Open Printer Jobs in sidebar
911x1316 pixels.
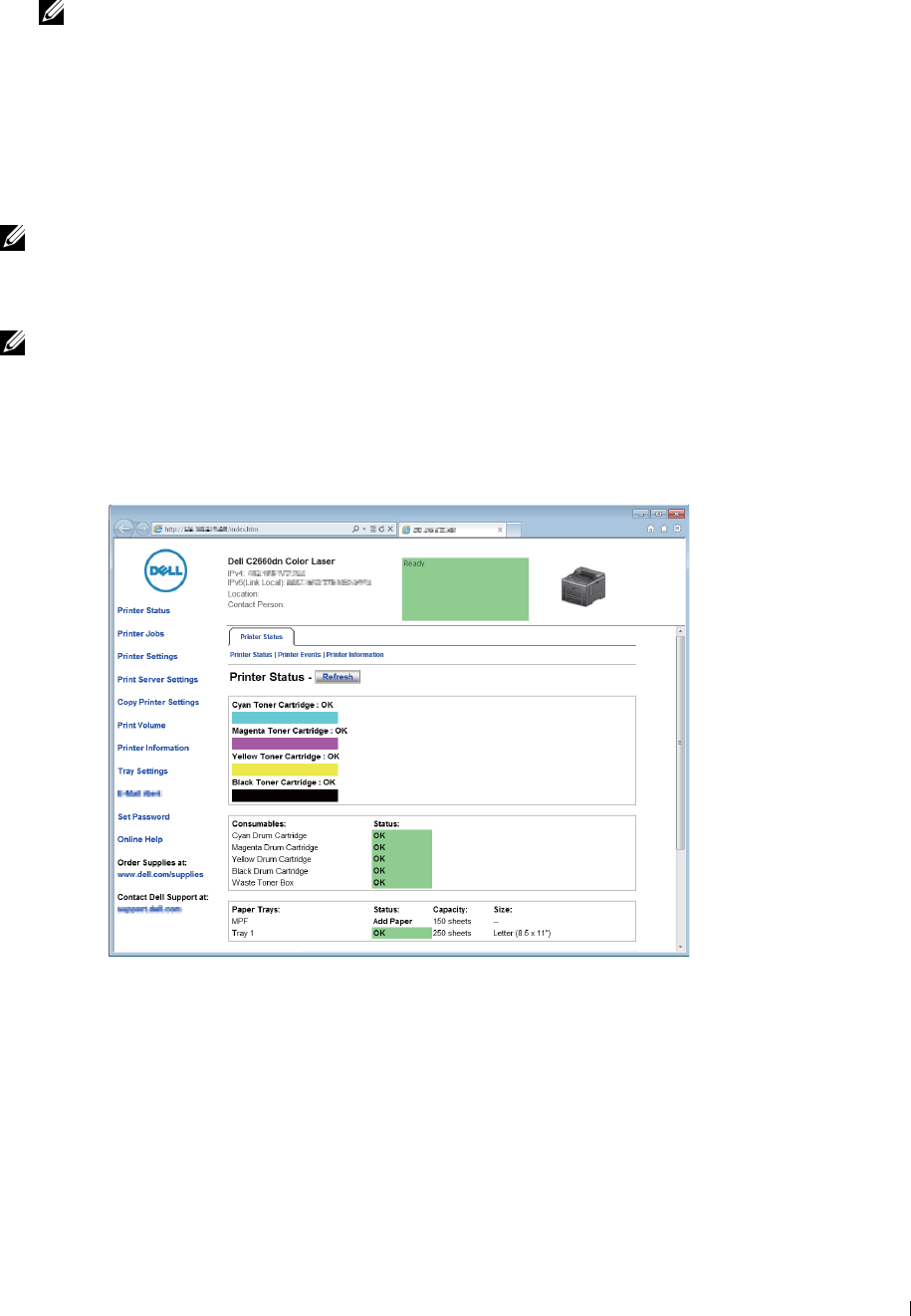[x=140, y=633]
